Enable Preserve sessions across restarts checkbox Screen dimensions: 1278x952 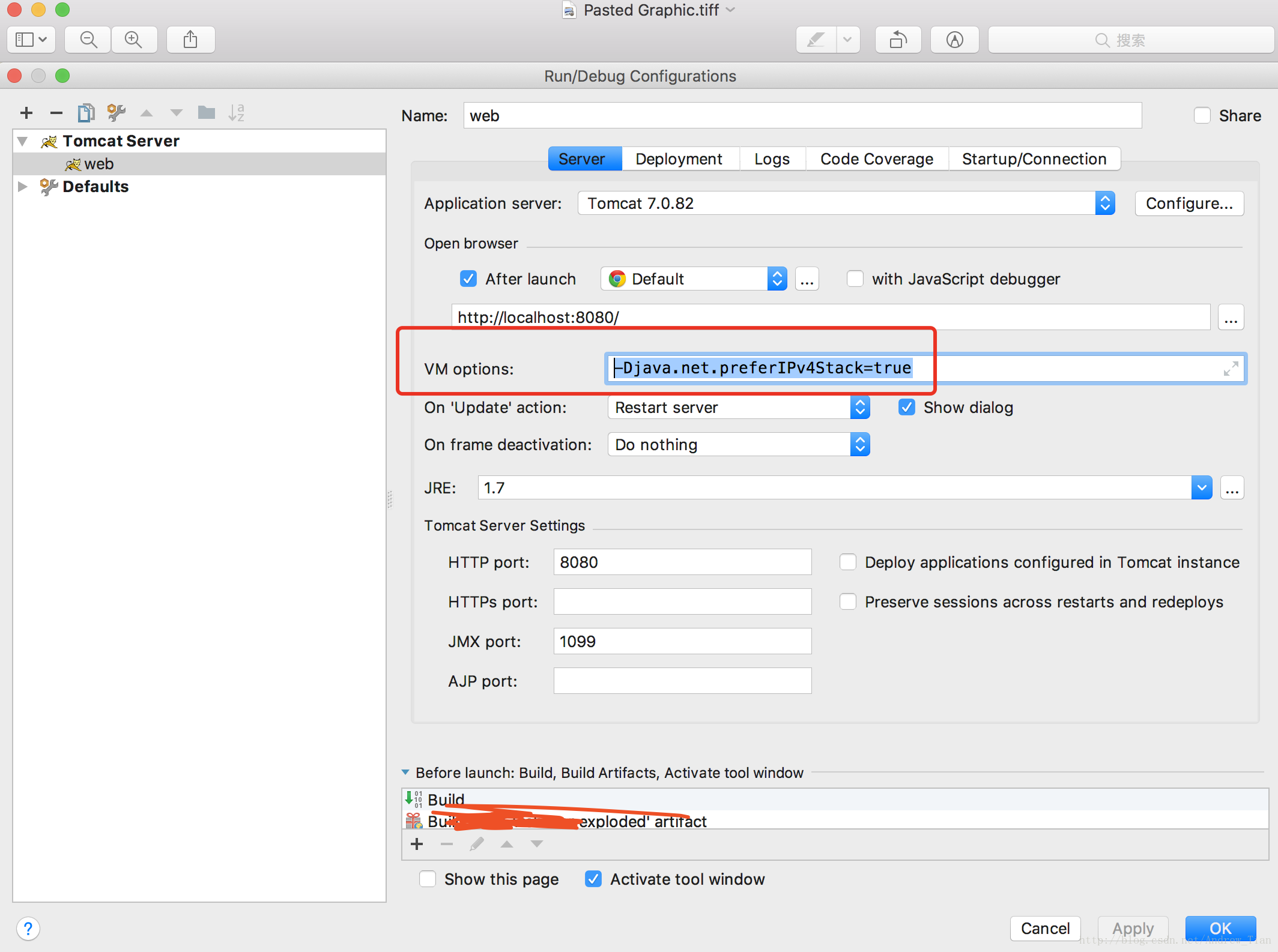(x=848, y=602)
